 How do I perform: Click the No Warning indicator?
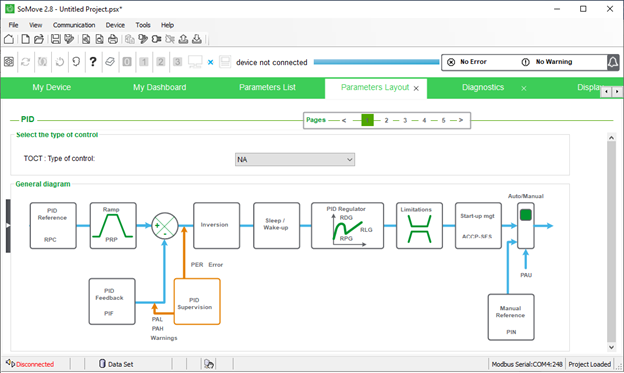tap(547, 62)
